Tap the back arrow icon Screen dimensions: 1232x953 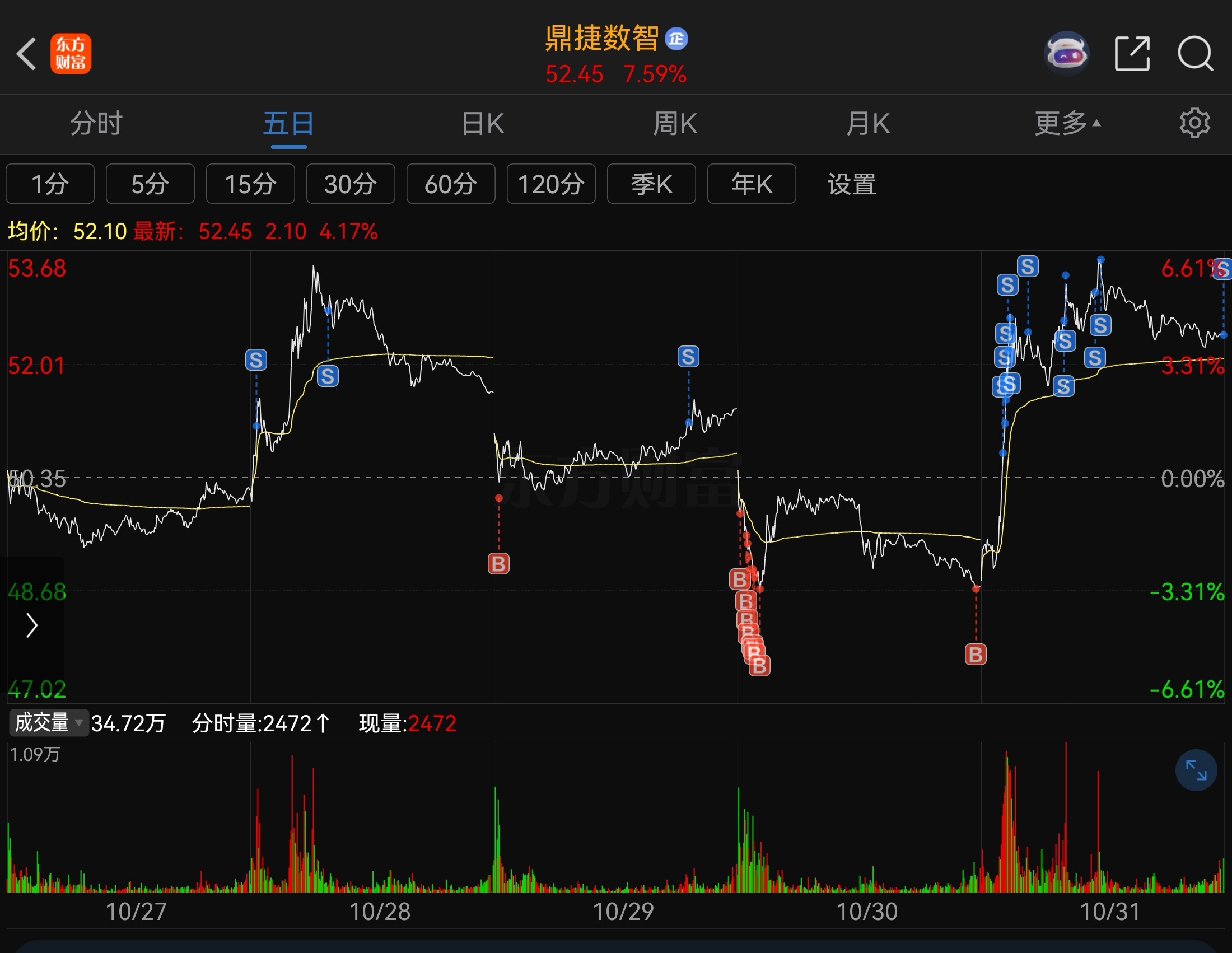coord(26,54)
